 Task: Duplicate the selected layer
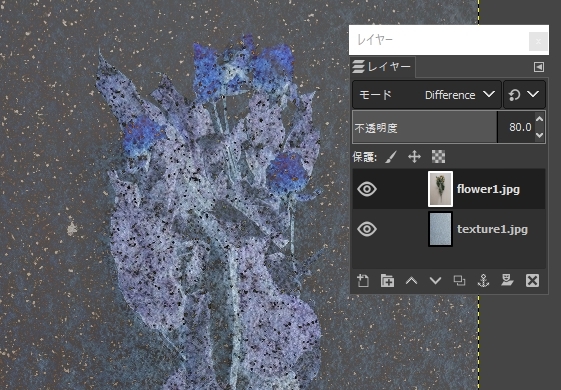pyautogui.click(x=459, y=281)
